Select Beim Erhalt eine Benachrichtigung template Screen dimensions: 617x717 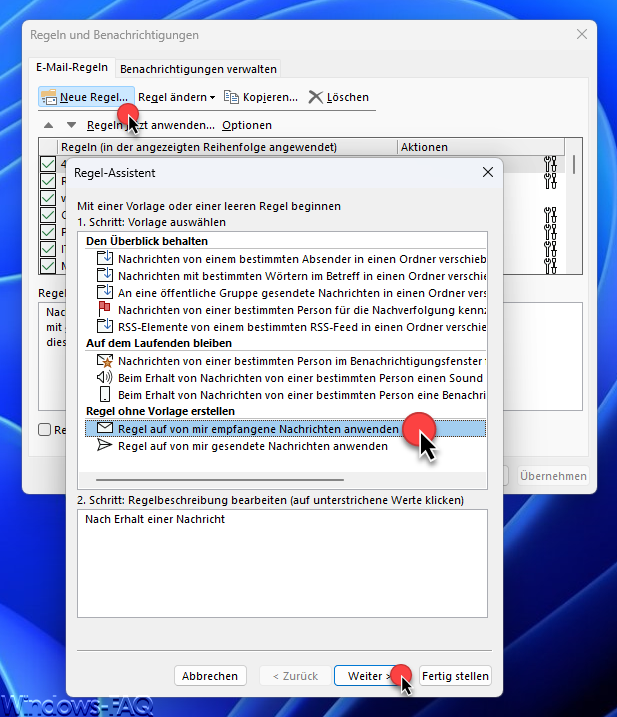click(286, 395)
